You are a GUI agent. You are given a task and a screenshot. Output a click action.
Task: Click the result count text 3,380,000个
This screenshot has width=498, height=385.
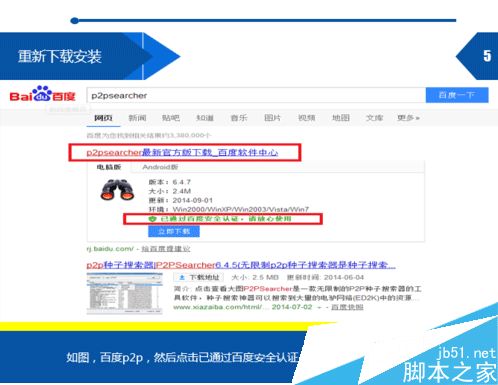190,135
